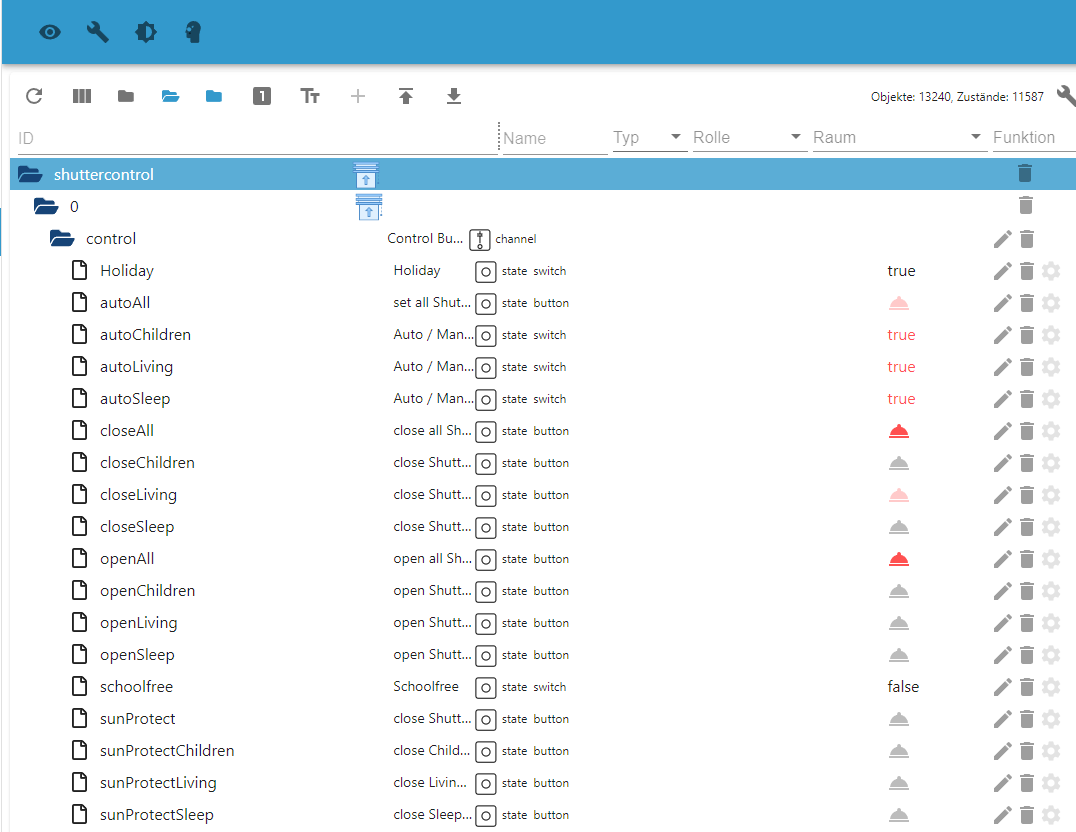Viewport: 1076px width, 832px height.
Task: Select the closeSleep tree row
Action: click(543, 527)
